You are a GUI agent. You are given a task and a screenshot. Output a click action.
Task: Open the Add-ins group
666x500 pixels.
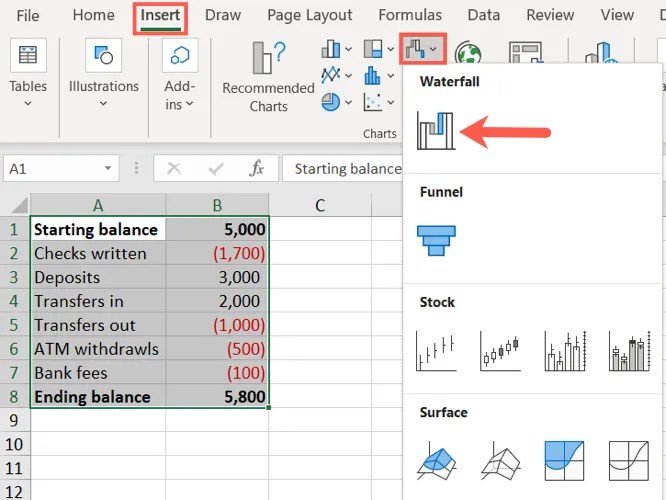click(180, 74)
